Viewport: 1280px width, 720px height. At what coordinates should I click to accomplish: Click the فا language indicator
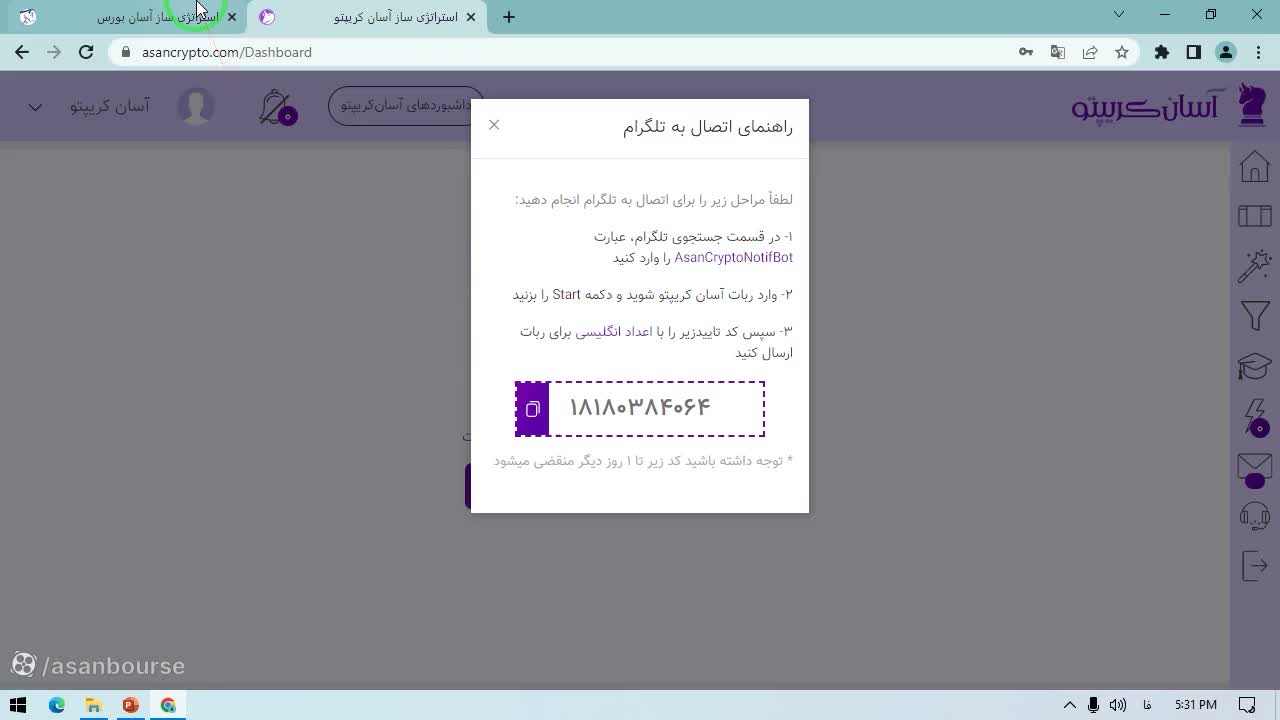tap(1147, 705)
